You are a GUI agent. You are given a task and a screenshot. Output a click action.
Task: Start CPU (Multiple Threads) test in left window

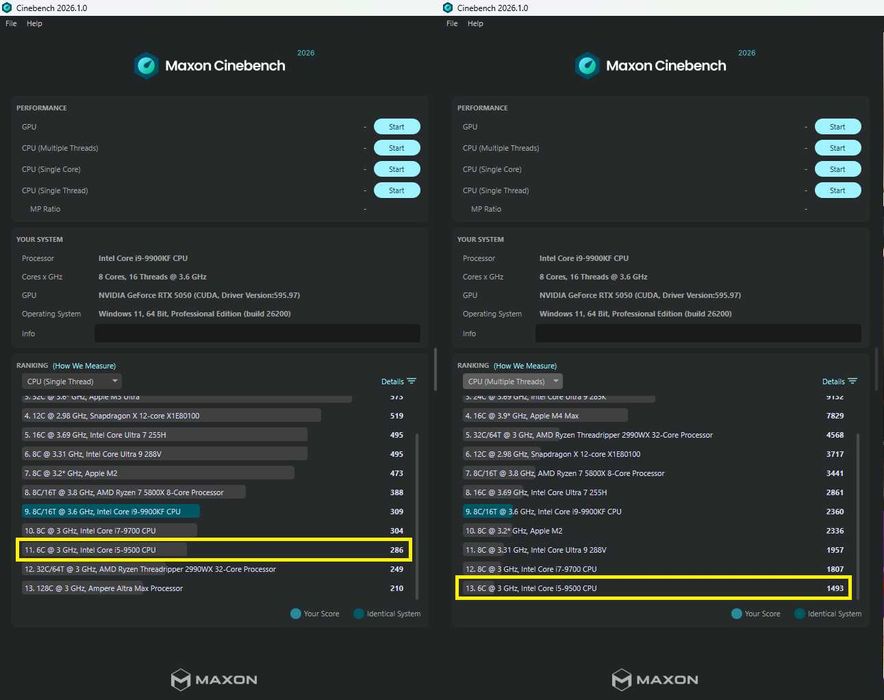tap(397, 148)
